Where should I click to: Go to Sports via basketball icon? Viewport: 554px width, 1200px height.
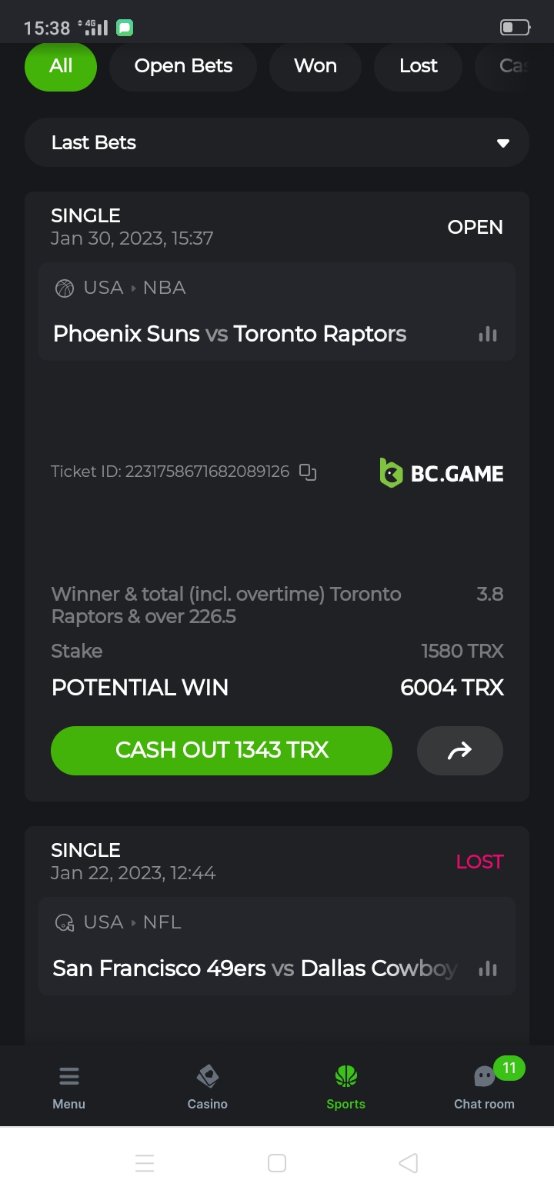pyautogui.click(x=346, y=1087)
